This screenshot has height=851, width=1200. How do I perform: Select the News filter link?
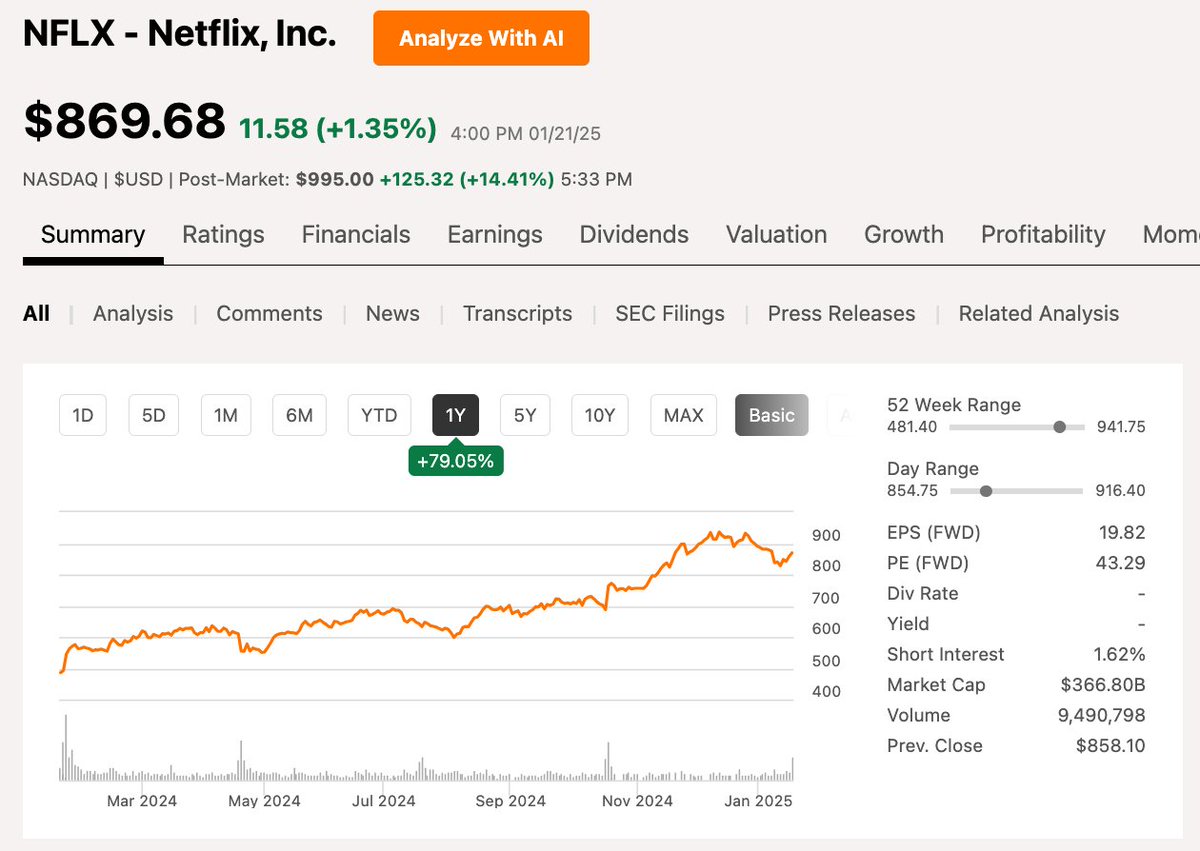[391, 313]
